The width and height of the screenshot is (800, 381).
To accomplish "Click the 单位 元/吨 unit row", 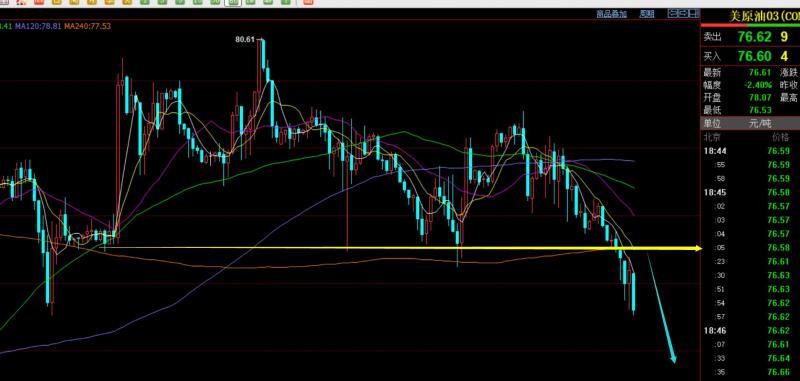I will coord(750,123).
